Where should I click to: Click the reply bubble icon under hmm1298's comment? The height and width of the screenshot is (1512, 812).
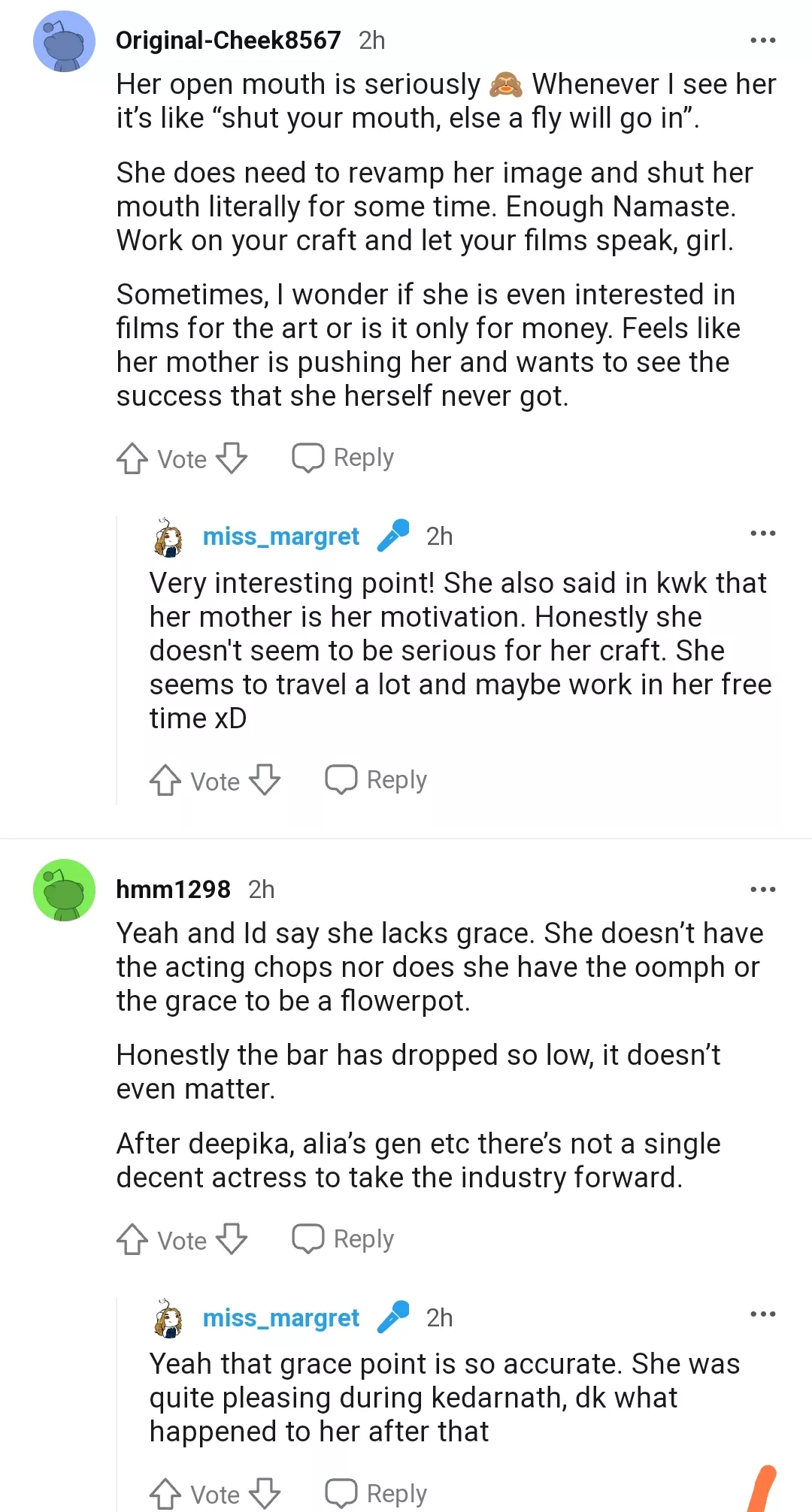click(308, 1238)
